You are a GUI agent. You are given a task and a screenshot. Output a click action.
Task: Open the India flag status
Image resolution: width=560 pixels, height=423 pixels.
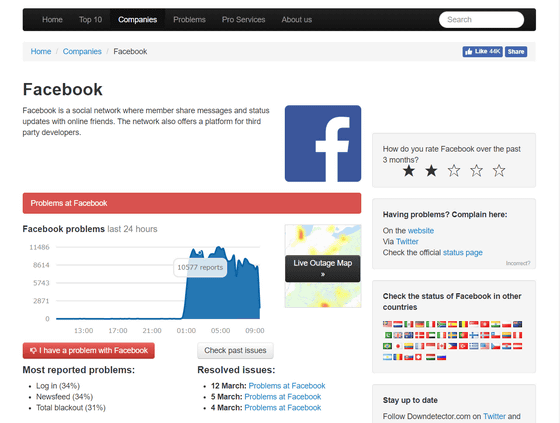tap(495, 324)
